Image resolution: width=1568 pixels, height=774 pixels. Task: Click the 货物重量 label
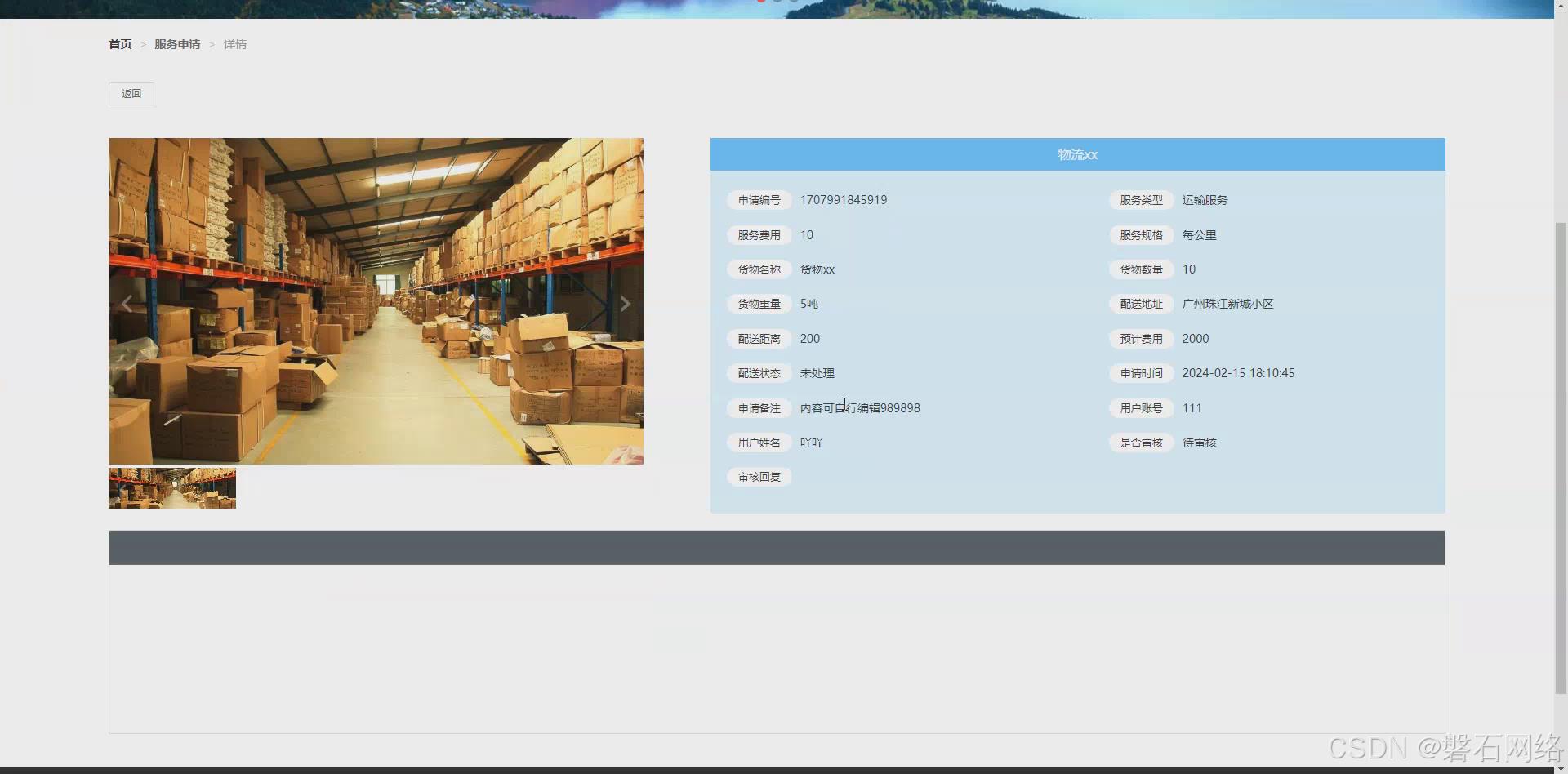pyautogui.click(x=759, y=304)
